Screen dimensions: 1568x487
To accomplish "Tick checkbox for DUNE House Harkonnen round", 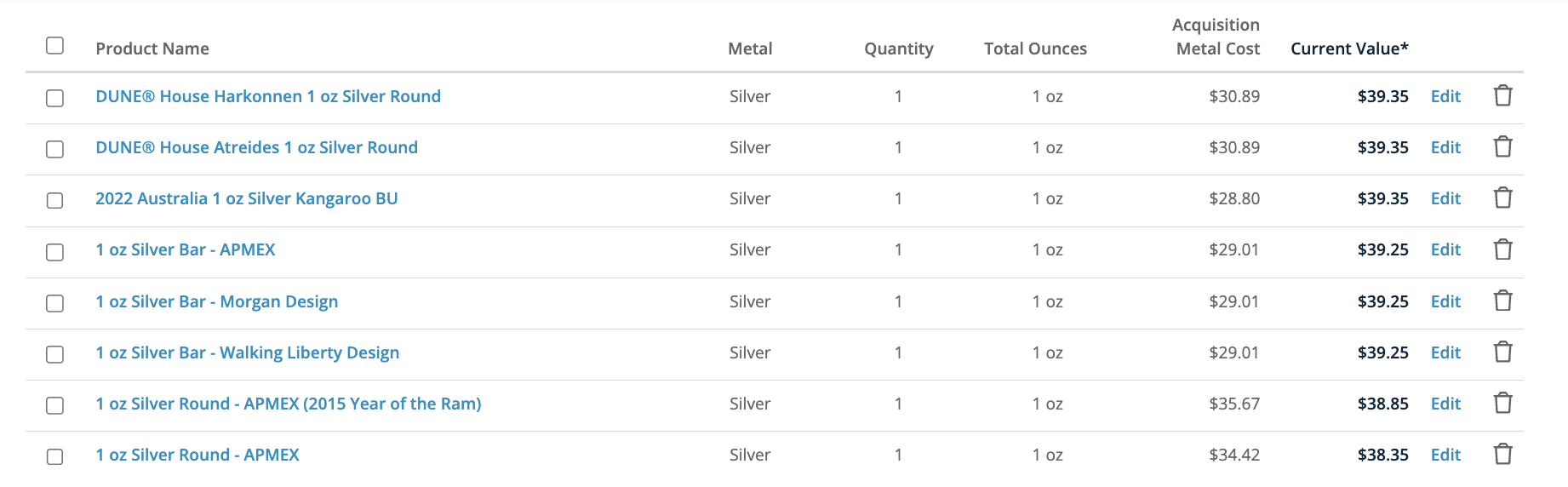I will tap(54, 98).
